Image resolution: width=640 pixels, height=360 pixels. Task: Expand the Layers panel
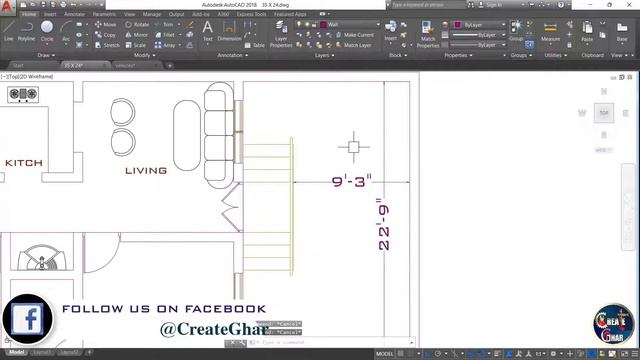(x=324, y=55)
